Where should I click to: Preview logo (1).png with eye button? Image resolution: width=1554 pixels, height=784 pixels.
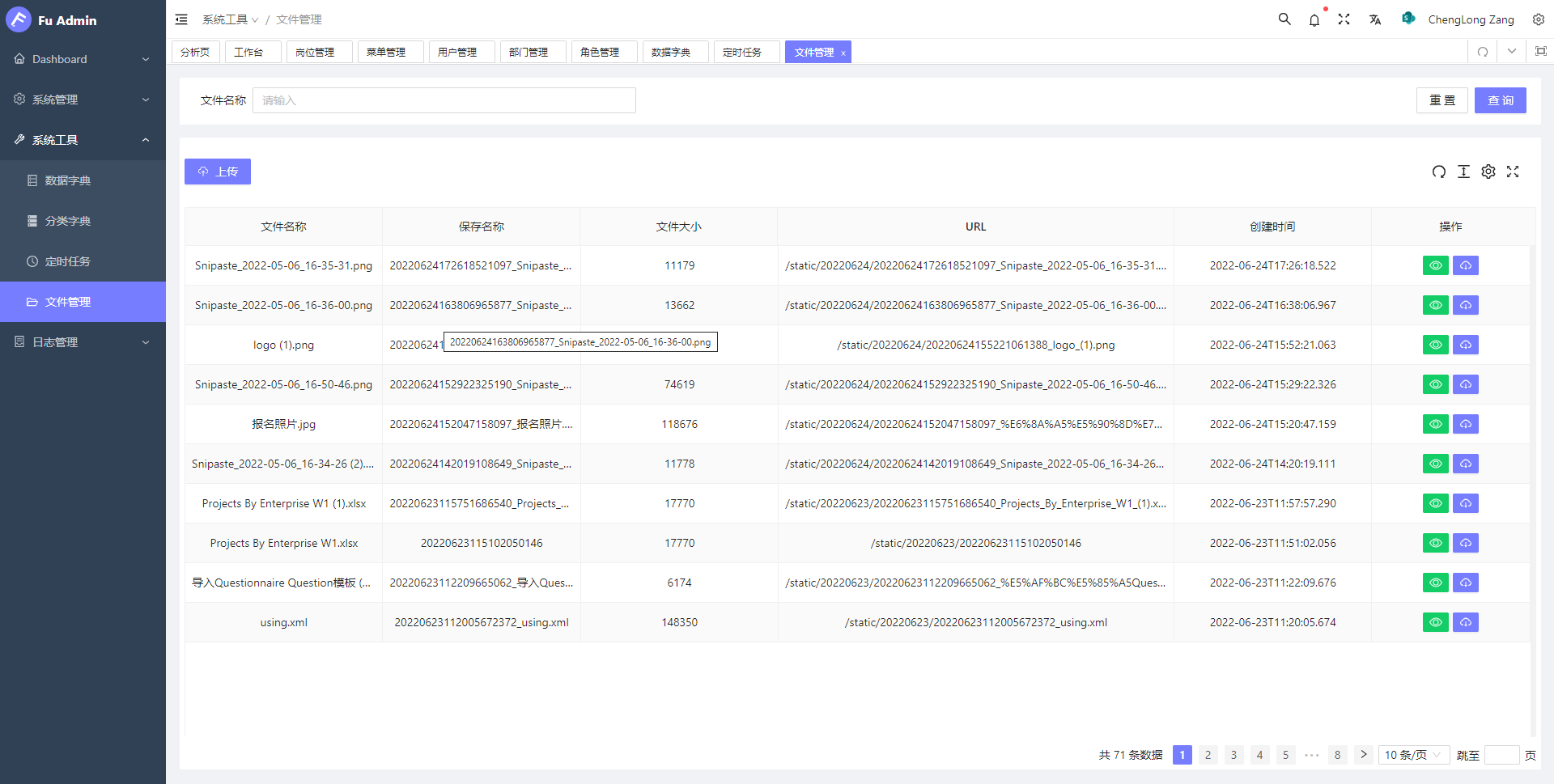point(1436,345)
